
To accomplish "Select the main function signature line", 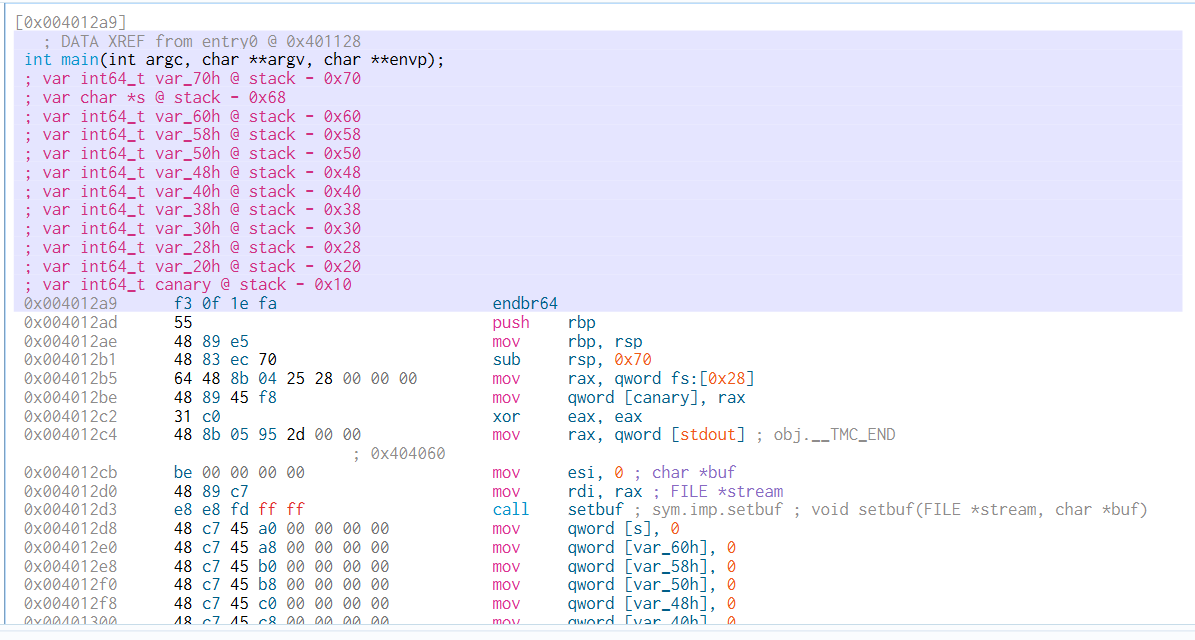I will tap(234, 60).
